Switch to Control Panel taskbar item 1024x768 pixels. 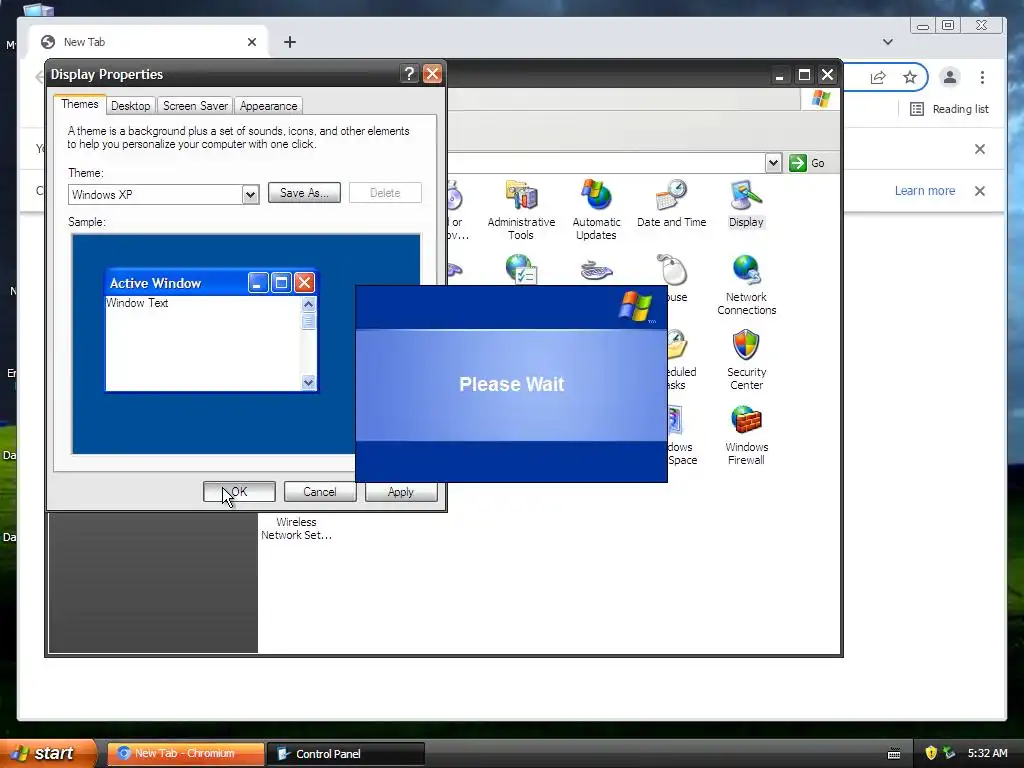click(x=346, y=754)
